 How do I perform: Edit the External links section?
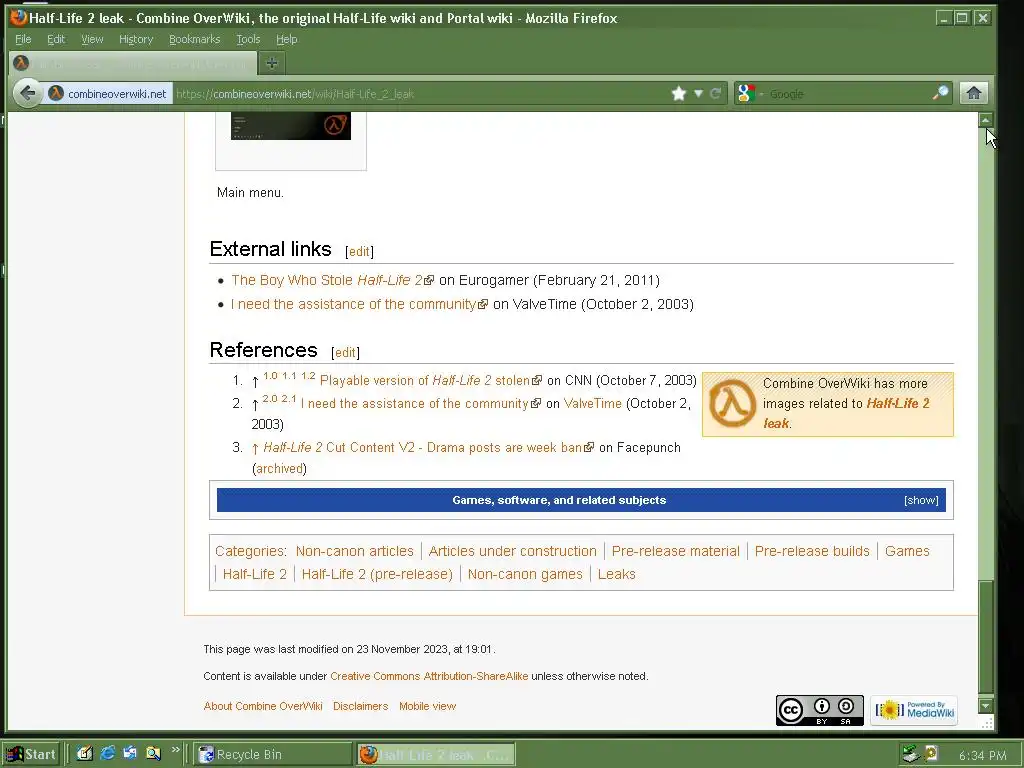pyautogui.click(x=359, y=251)
